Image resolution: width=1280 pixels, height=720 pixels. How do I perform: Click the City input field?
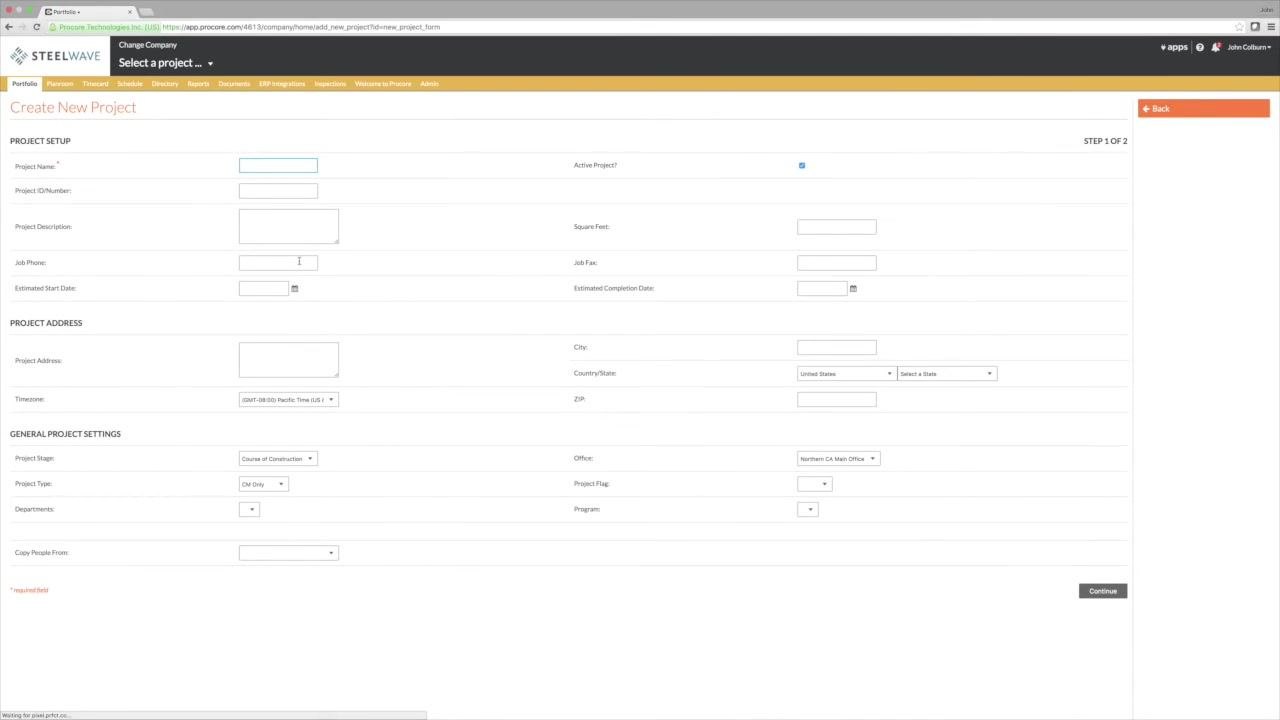tap(837, 347)
